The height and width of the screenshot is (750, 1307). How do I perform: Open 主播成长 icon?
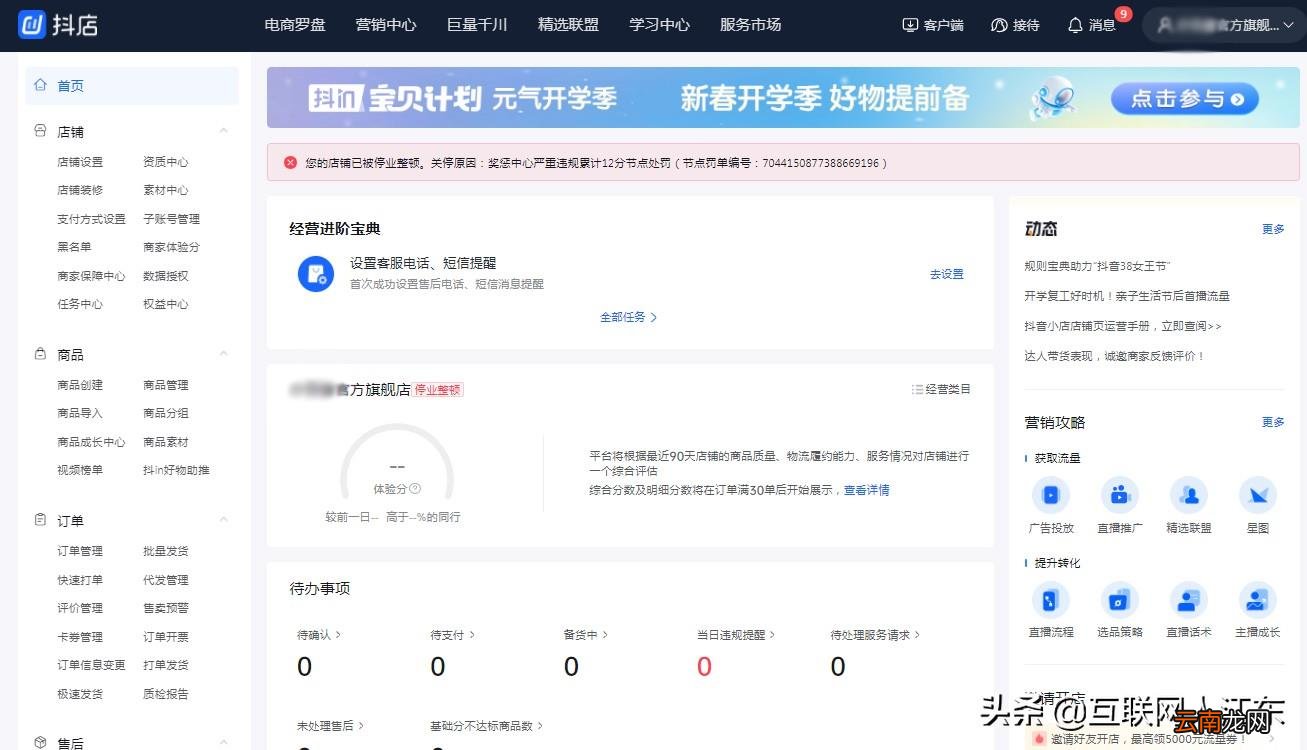coord(1258,600)
